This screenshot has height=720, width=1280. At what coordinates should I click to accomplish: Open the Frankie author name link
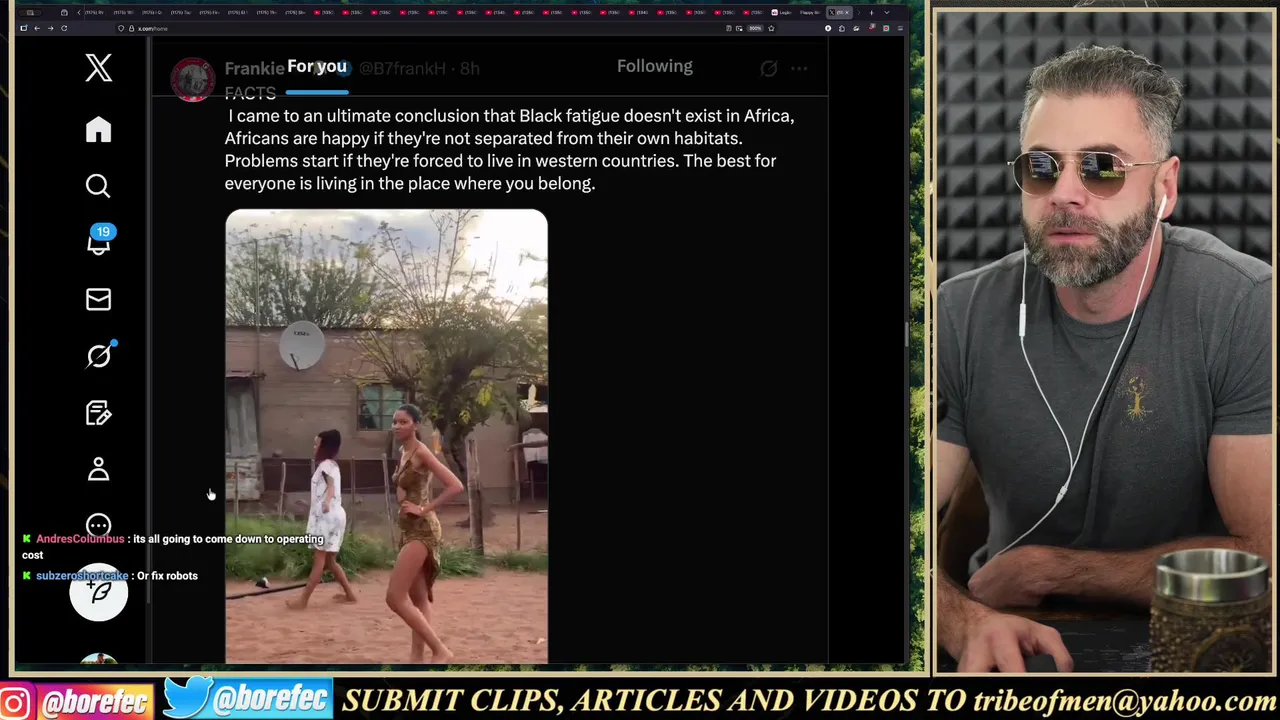254,68
